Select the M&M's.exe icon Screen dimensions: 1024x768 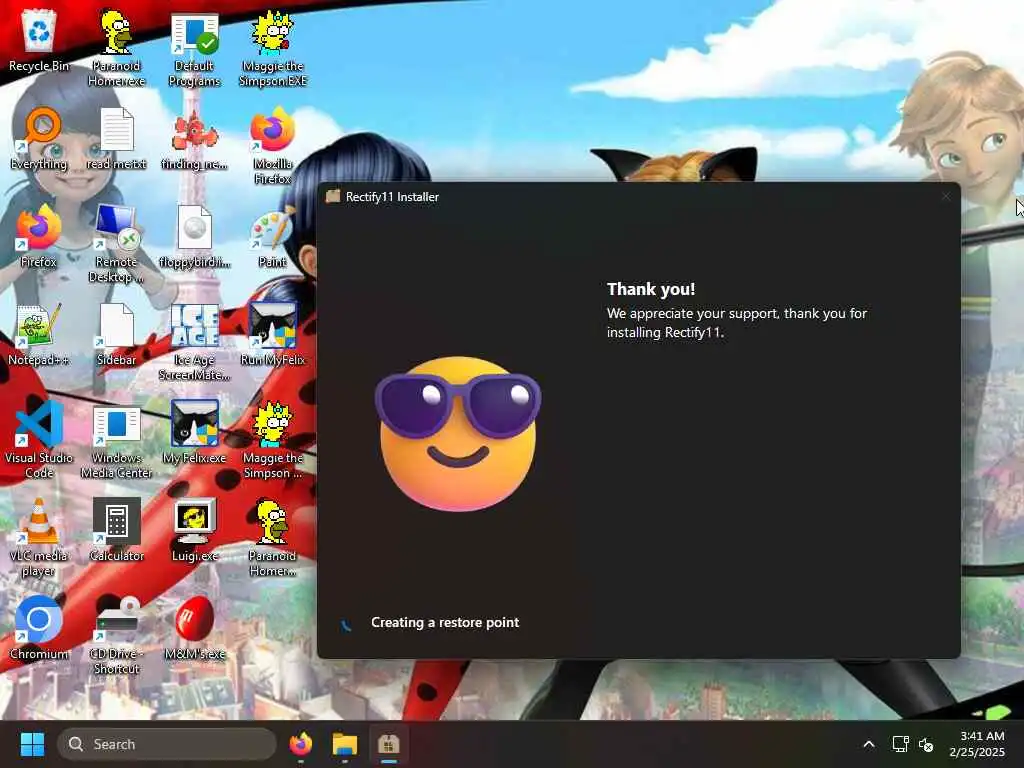(195, 628)
